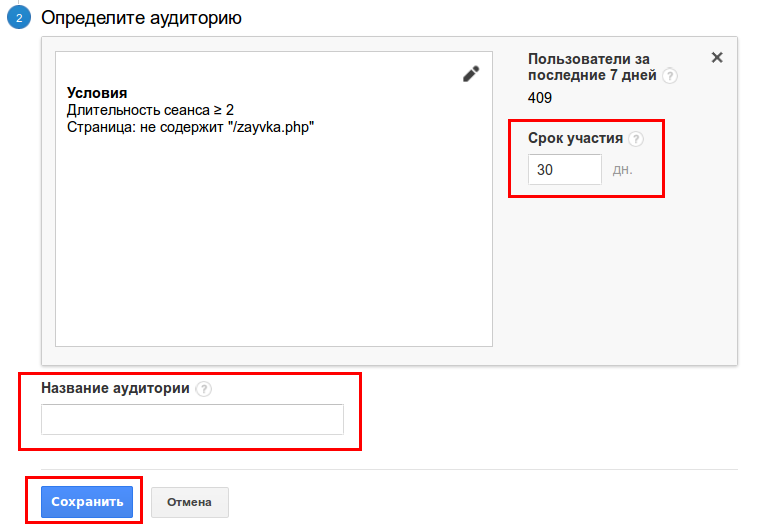
Task: Click the 'Пользователи за последние 7 дней' label
Action: (592, 67)
